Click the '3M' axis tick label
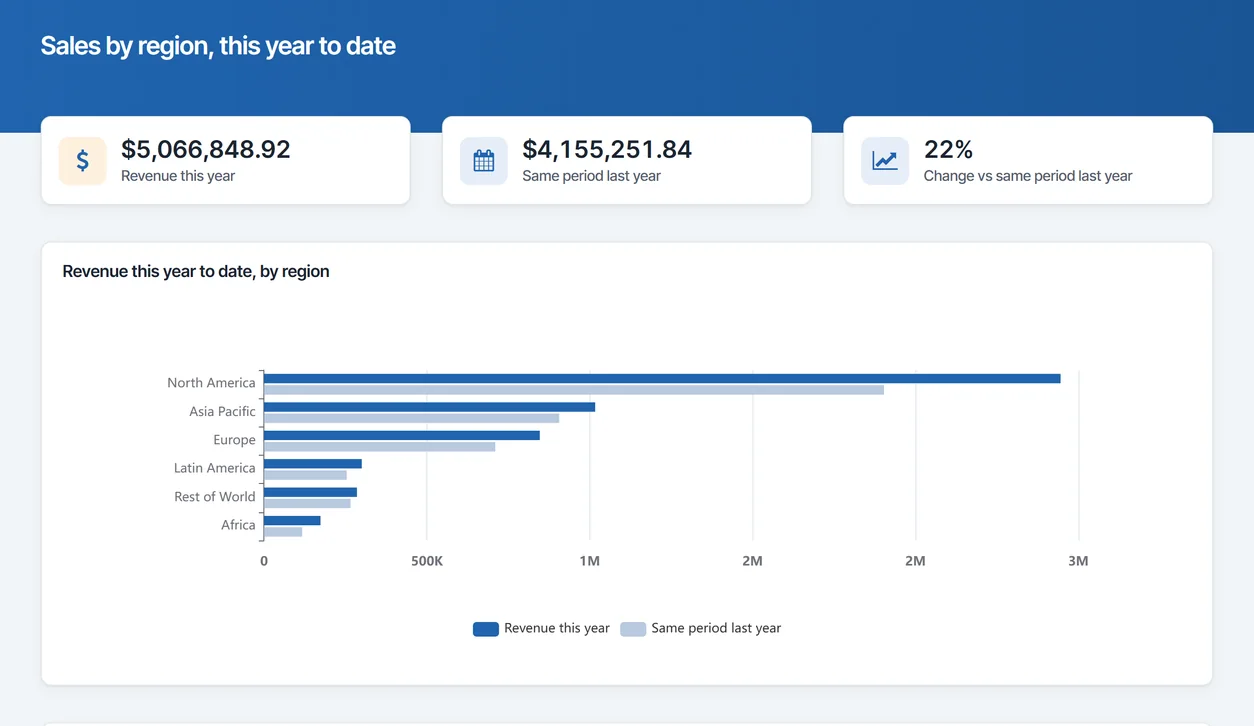Viewport: 1254px width, 726px height. click(1078, 561)
